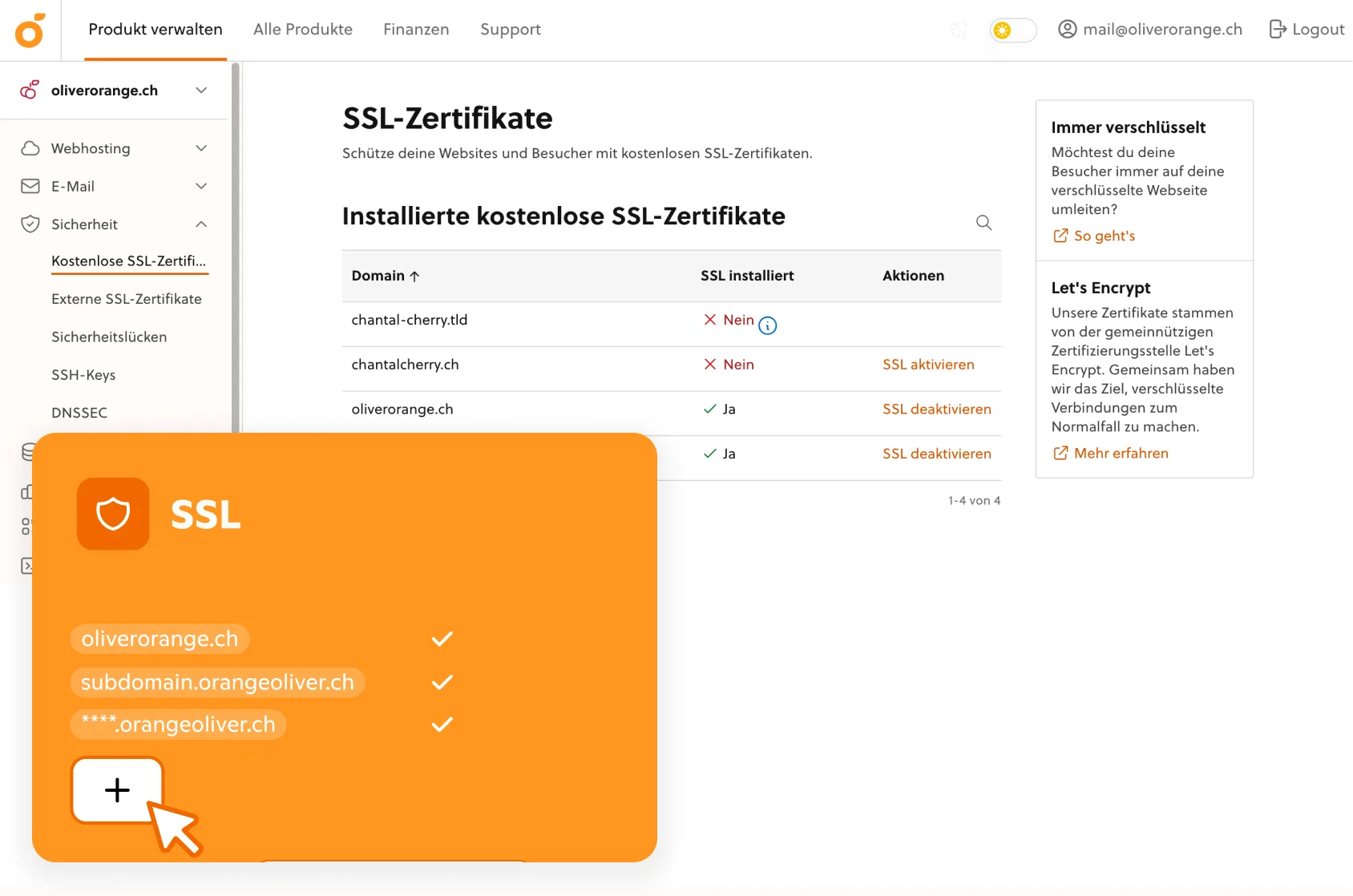
Task: Open the Finanzen menu item
Action: coord(416,30)
